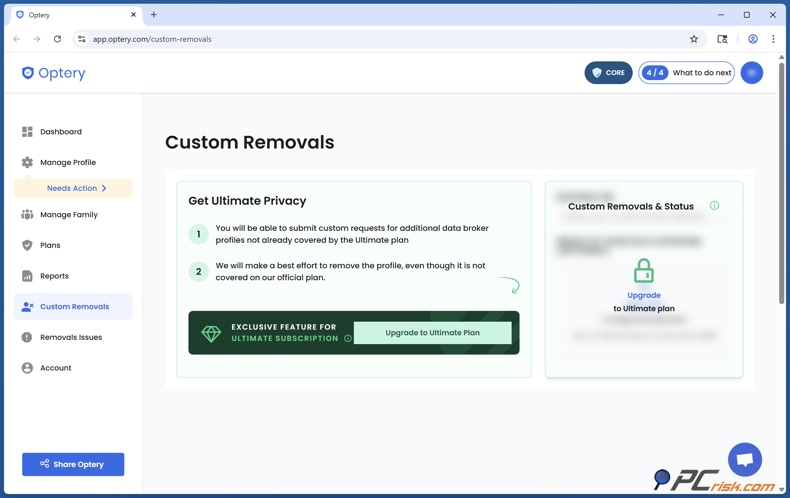Open the user avatar menu
Image resolution: width=790 pixels, height=498 pixels.
coord(752,73)
